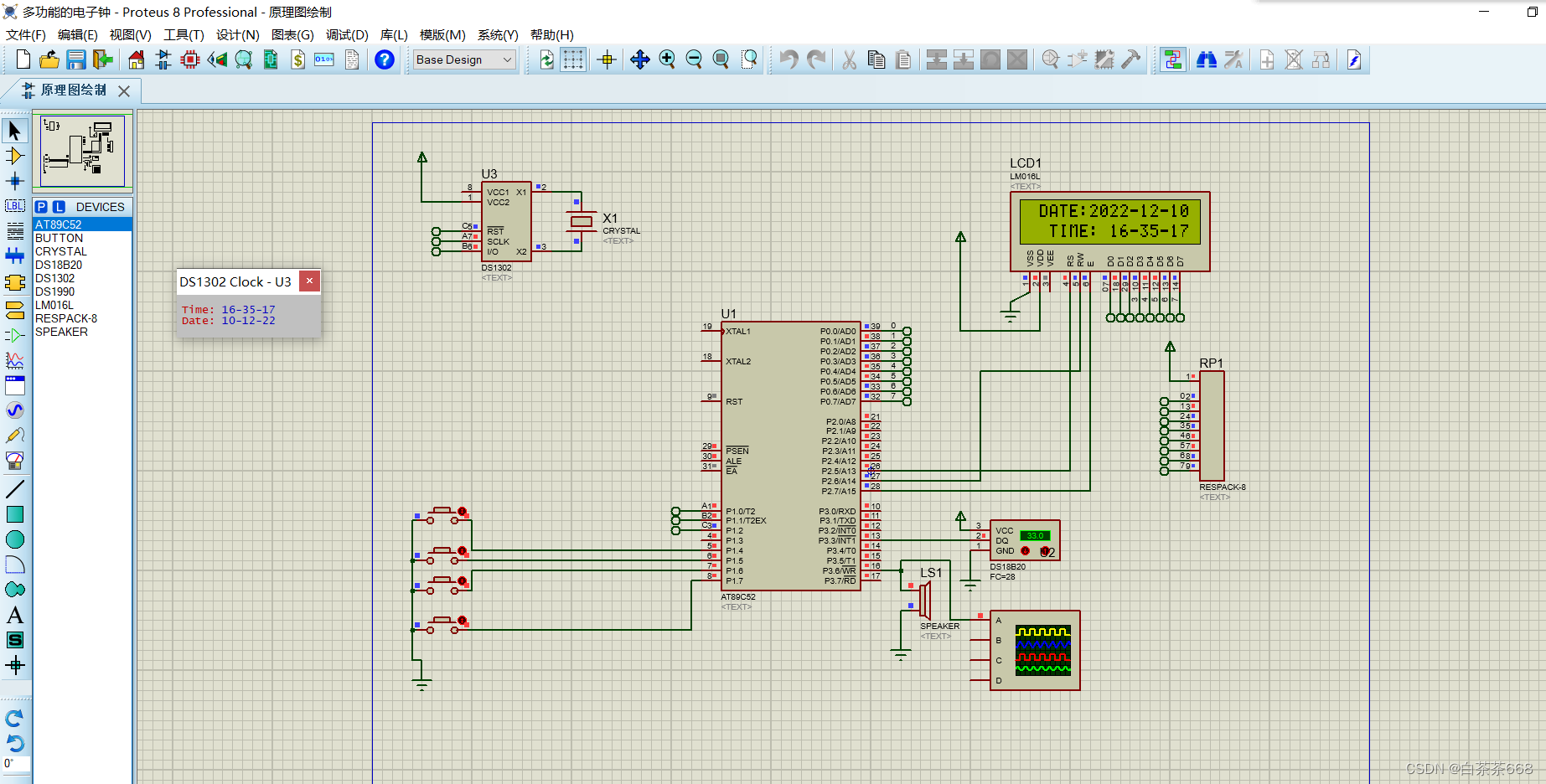Save the project with the floppy disk icon
1546x784 pixels.
point(76,59)
